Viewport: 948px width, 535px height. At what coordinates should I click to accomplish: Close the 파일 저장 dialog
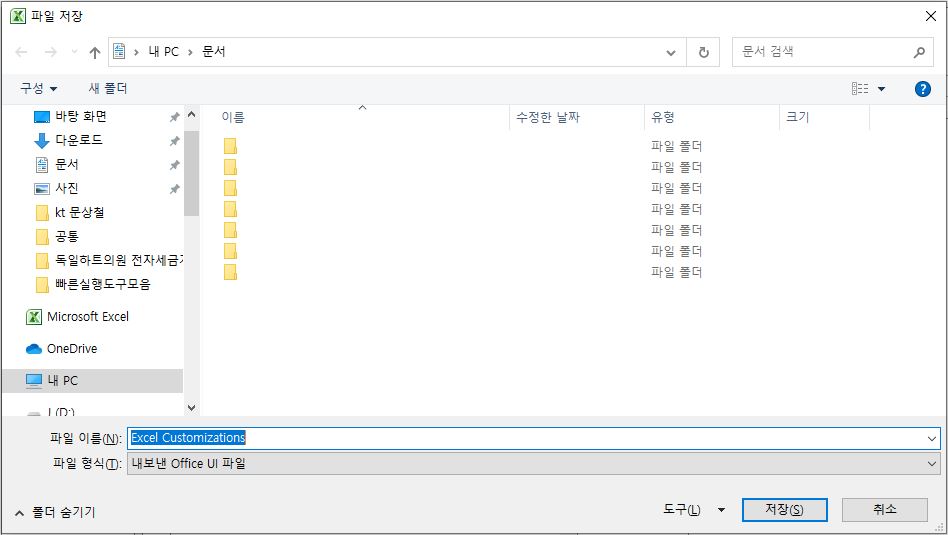(931, 16)
